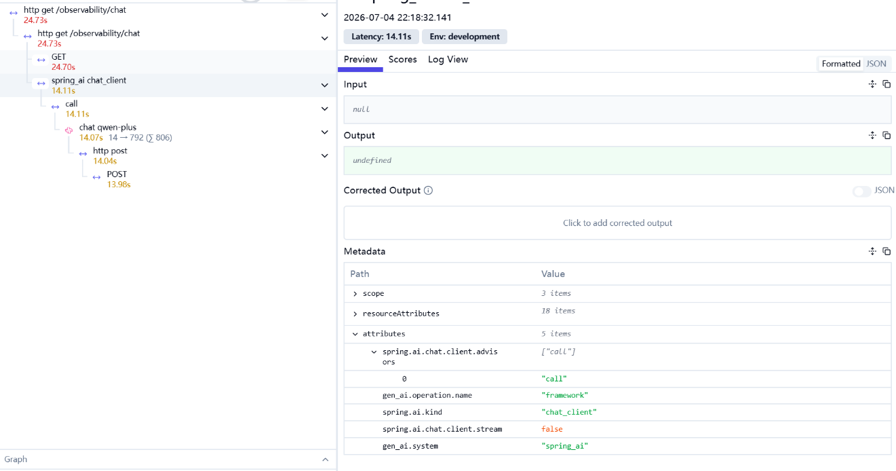Expand the Input section icon

pos(872,84)
